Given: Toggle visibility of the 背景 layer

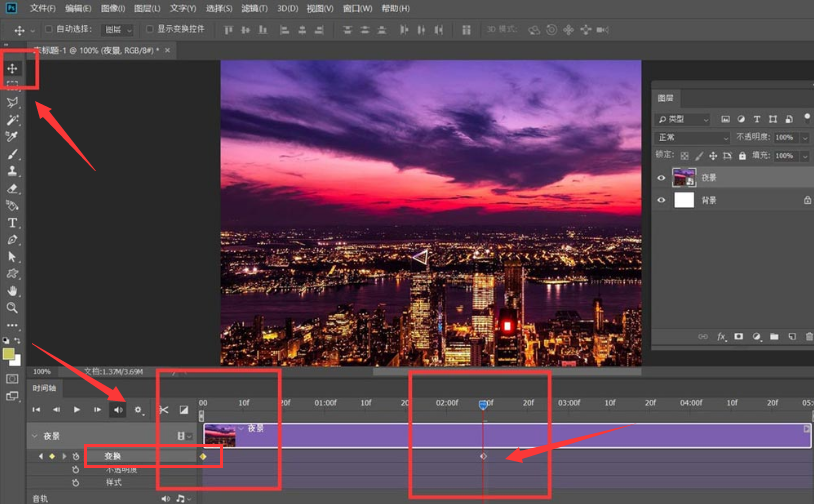Looking at the screenshot, I should coord(661,200).
